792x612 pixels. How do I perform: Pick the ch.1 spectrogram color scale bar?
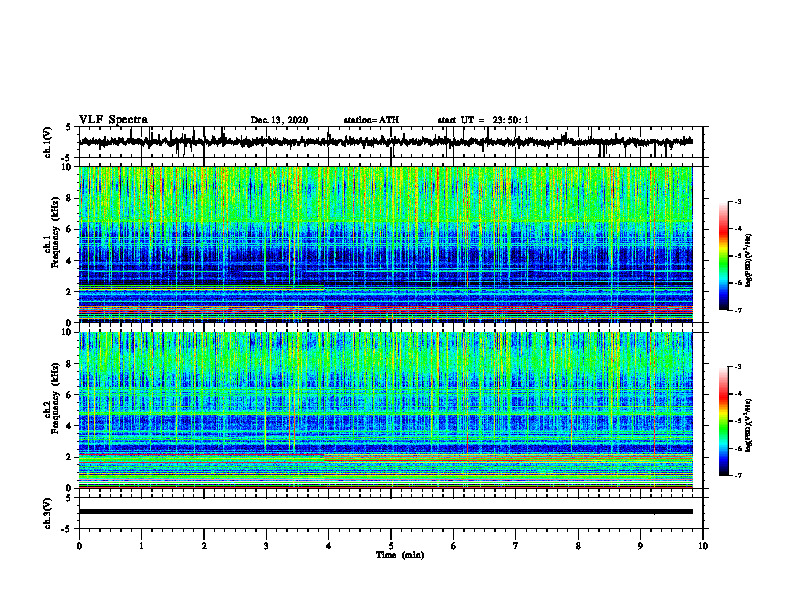723,256
